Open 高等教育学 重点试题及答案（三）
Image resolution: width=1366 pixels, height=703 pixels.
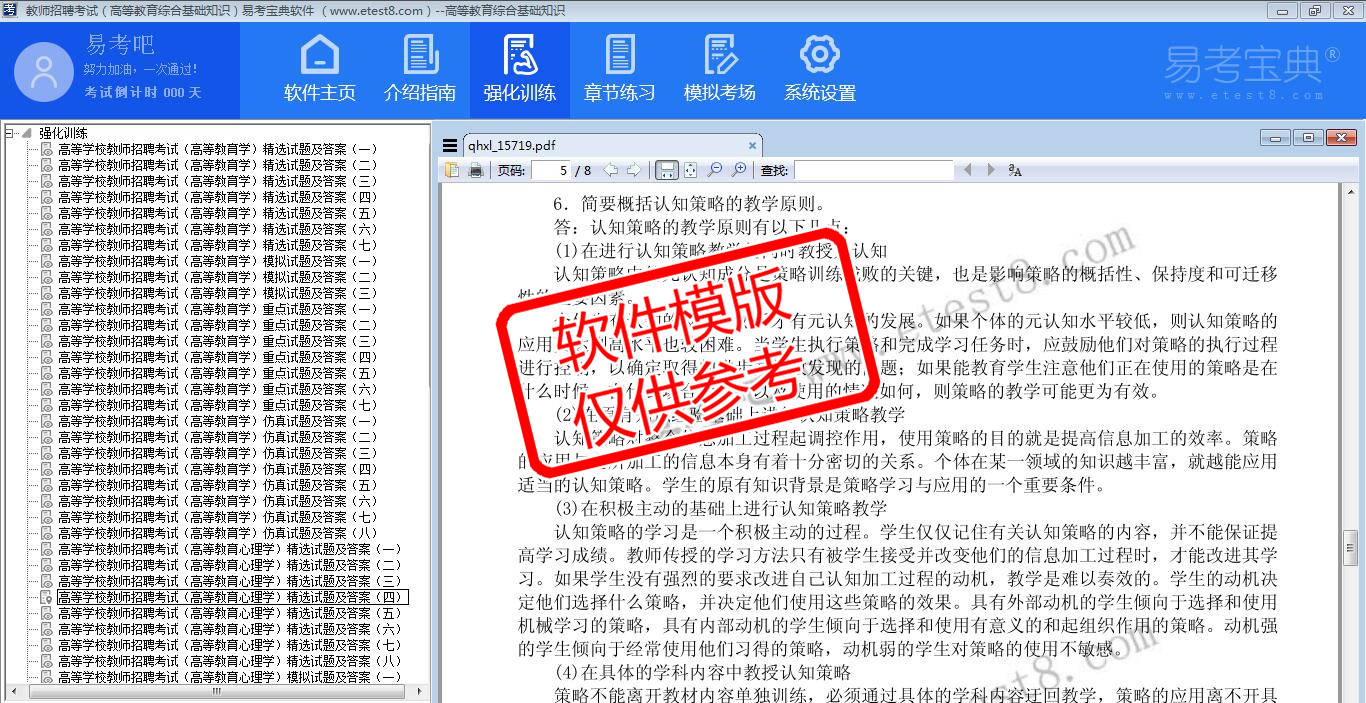[218, 341]
